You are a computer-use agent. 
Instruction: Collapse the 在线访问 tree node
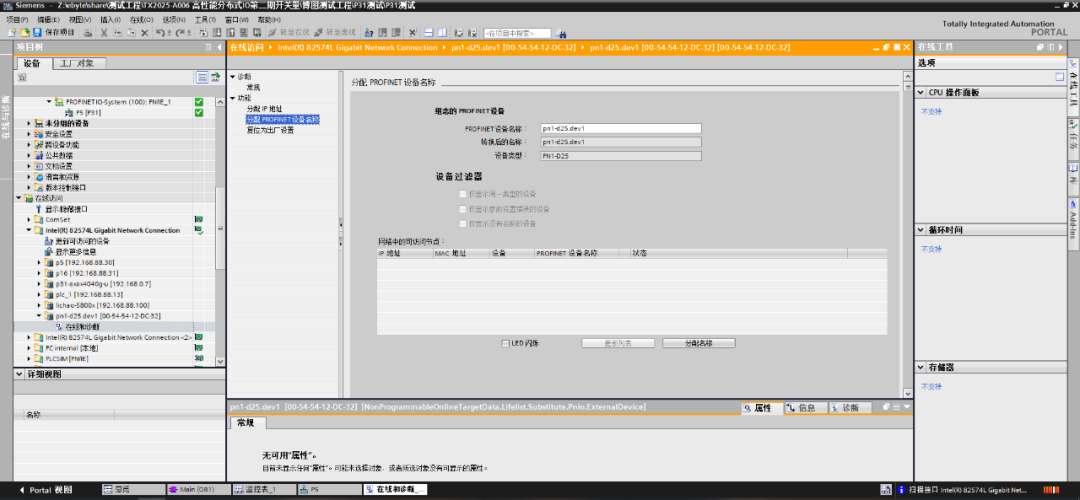(x=19, y=198)
